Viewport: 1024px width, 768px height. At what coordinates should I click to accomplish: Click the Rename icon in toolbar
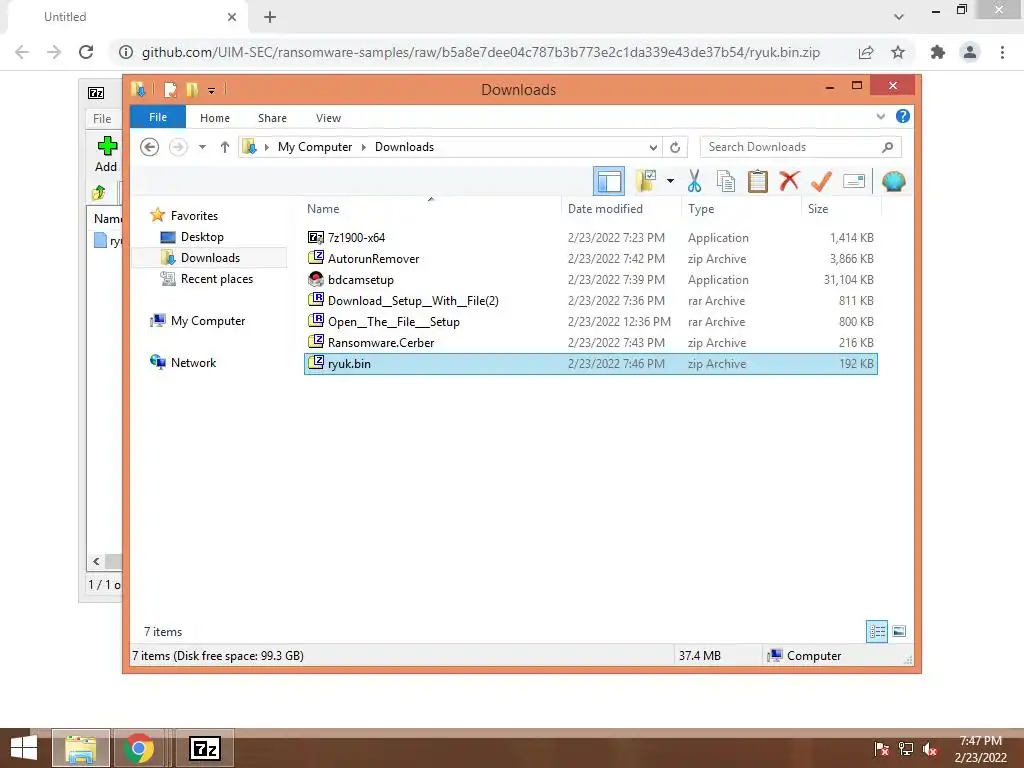tap(854, 181)
